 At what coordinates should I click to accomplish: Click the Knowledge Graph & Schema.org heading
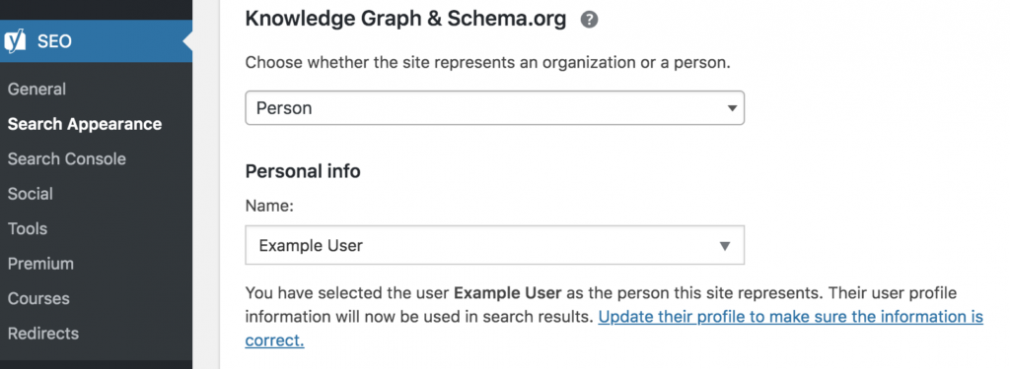click(x=406, y=19)
